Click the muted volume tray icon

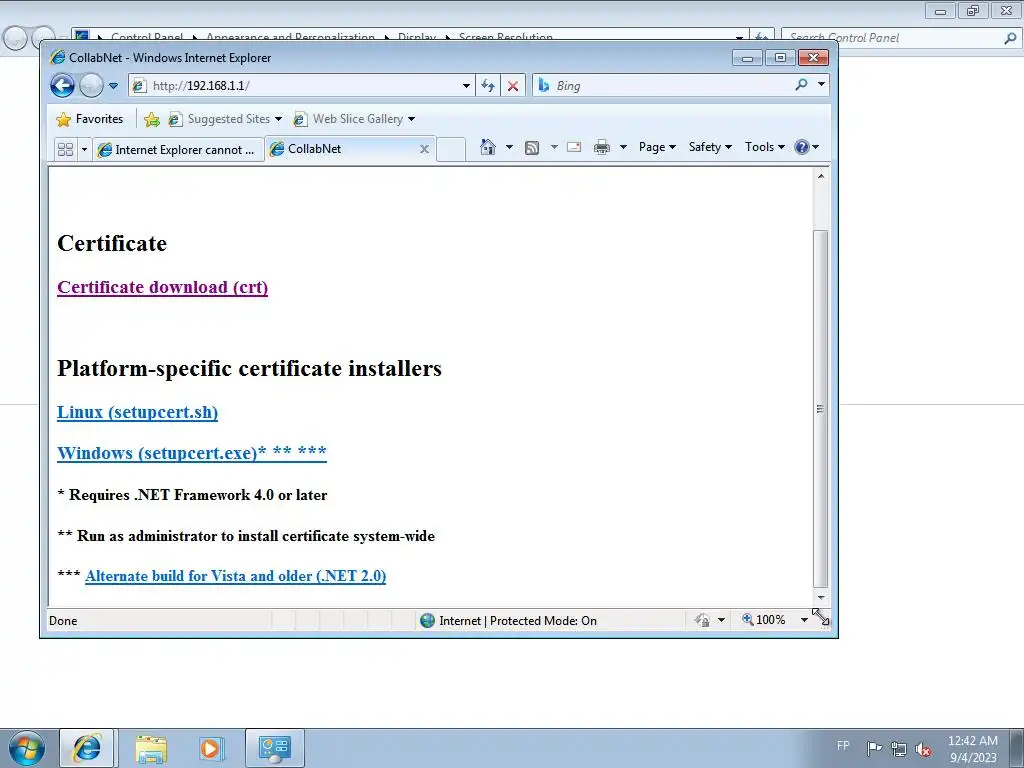tap(923, 749)
